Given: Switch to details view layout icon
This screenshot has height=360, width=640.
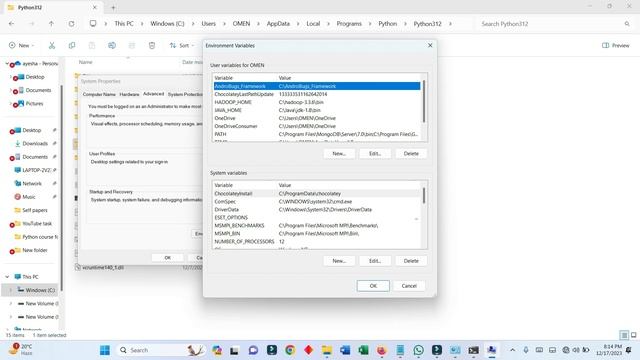Looking at the screenshot, I should pyautogui.click(x=624, y=335).
